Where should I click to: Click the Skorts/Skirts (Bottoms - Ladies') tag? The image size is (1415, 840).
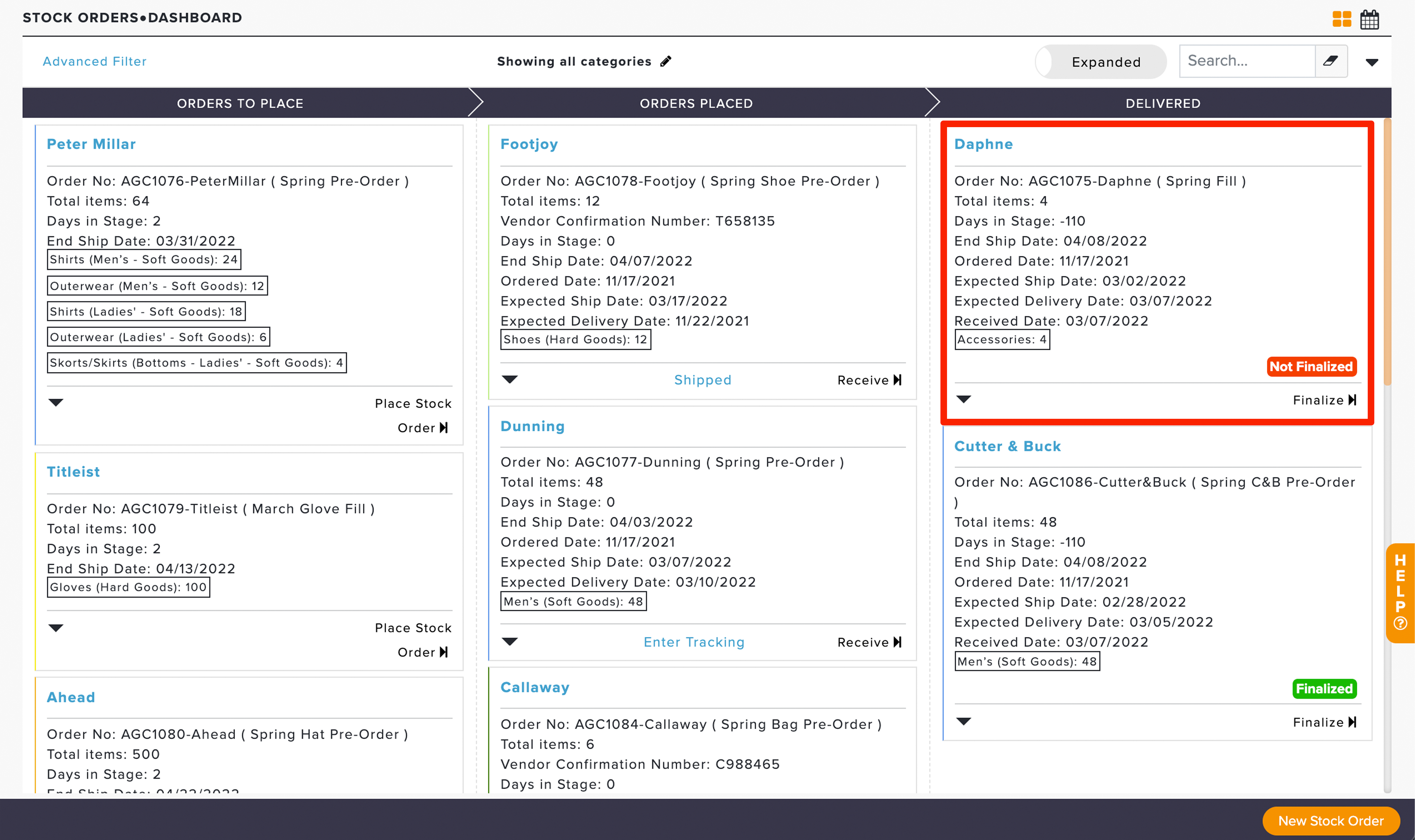point(197,362)
